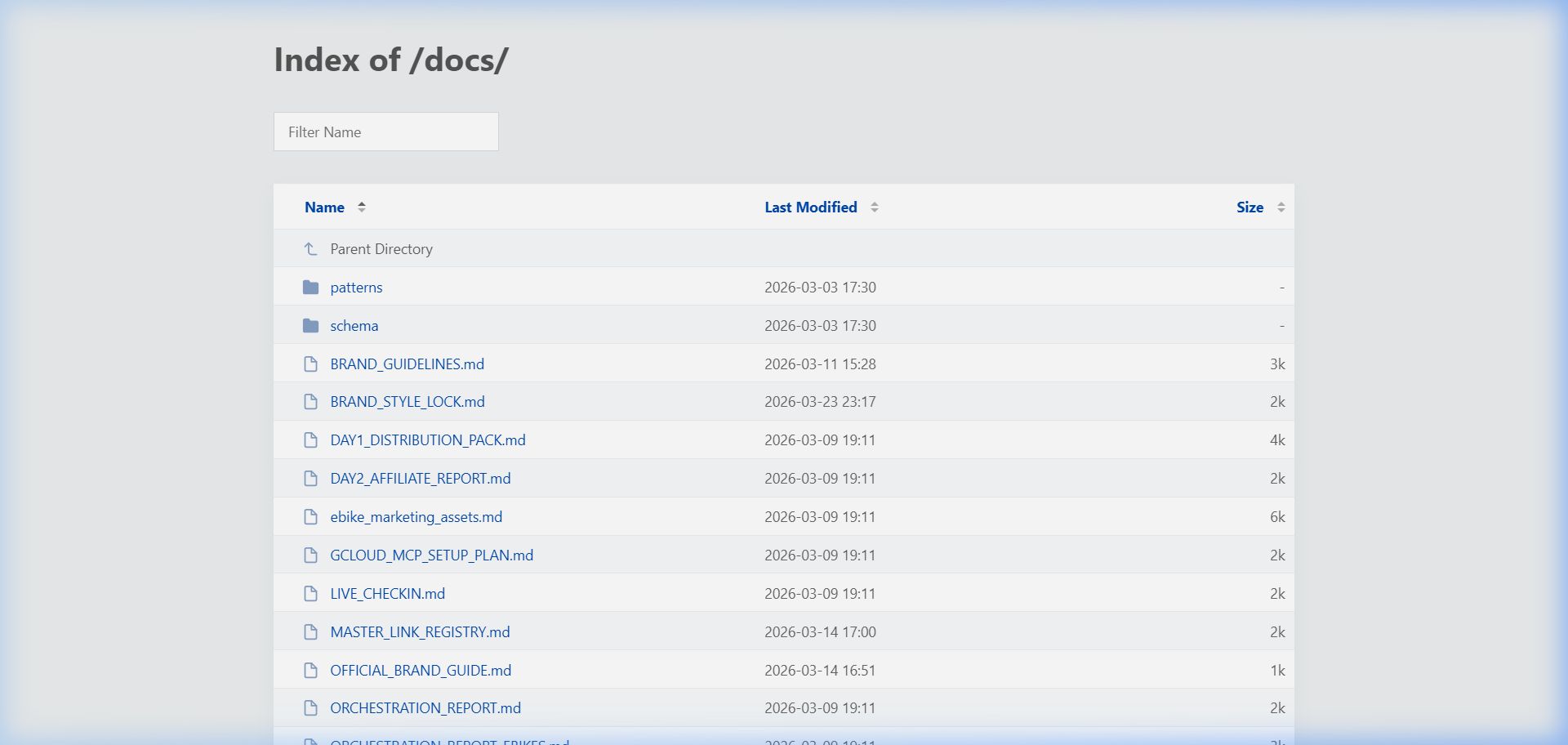
Task: Sort by the Last Modified column header
Action: point(810,207)
